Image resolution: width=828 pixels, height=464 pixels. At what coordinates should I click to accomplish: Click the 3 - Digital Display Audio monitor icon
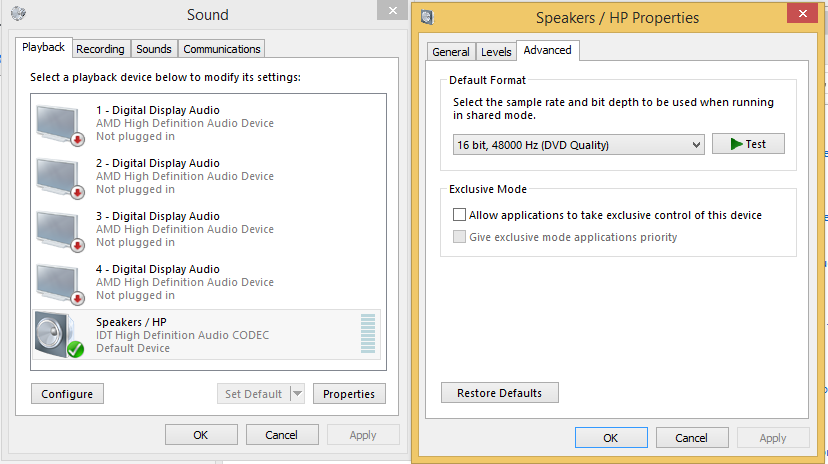pos(59,230)
